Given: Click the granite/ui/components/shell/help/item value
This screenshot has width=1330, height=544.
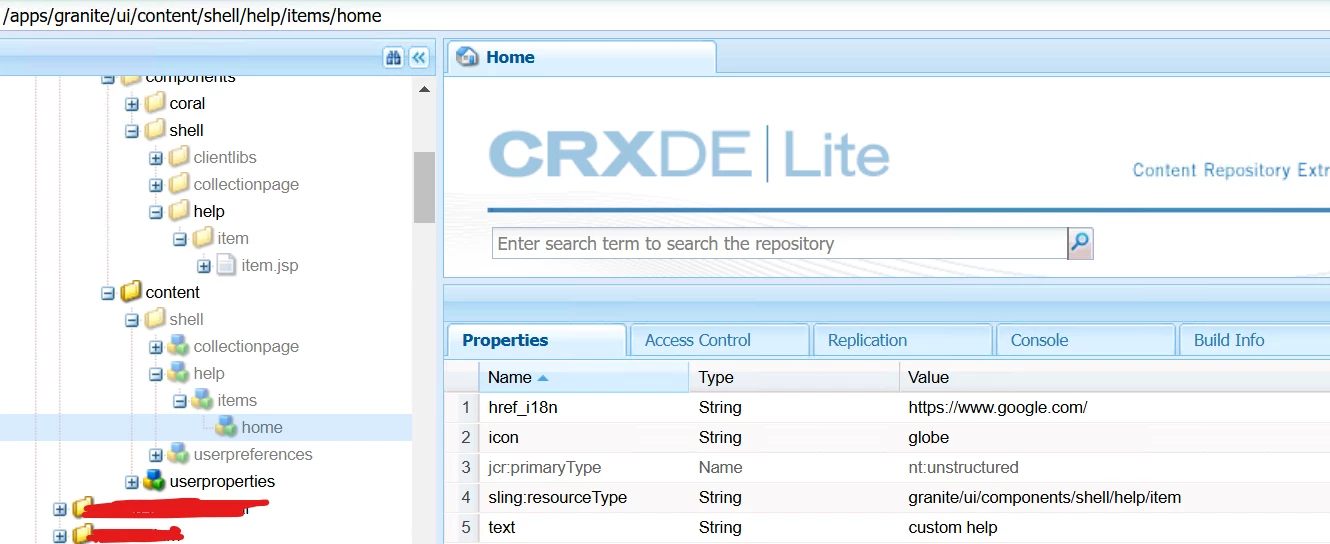Looking at the screenshot, I should coord(1044,497).
